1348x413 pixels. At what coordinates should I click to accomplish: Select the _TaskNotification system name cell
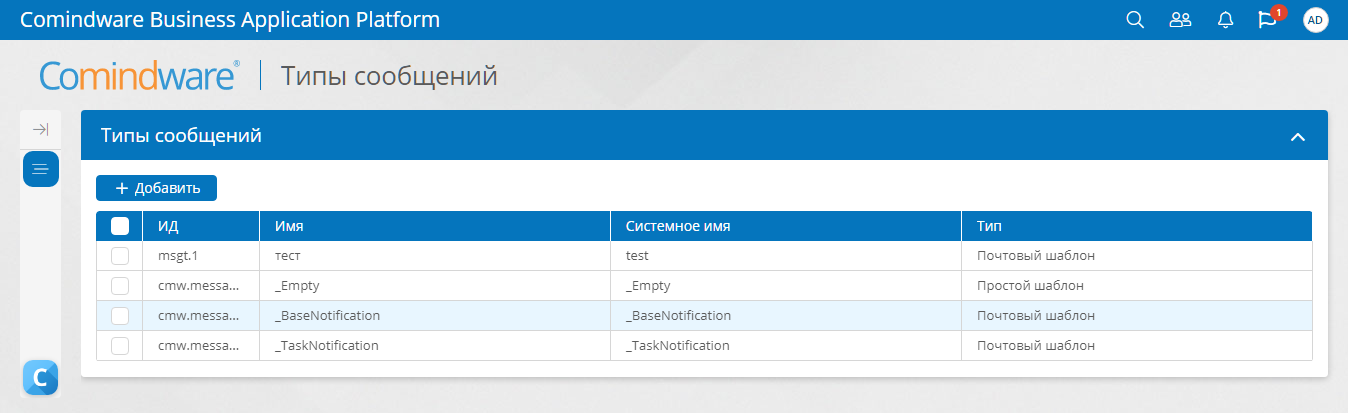(786, 346)
